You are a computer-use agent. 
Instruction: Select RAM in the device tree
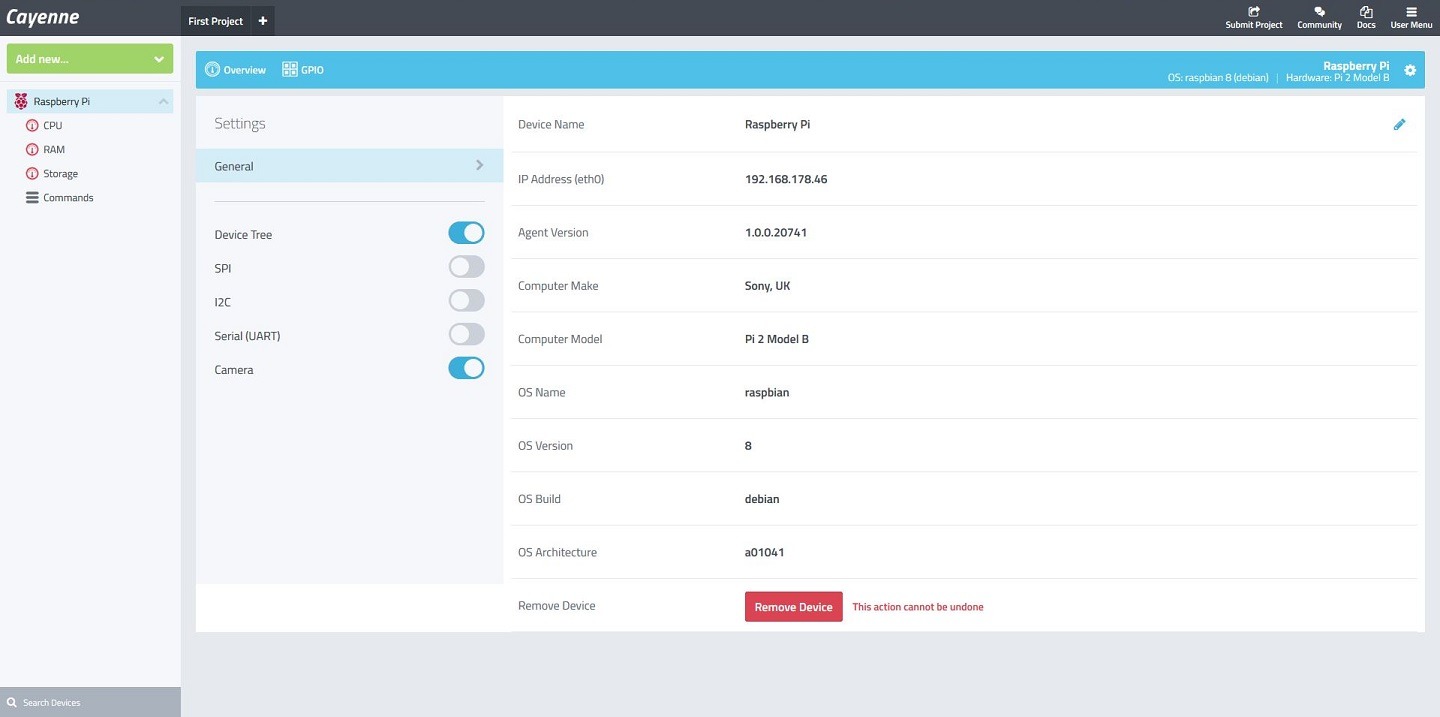point(54,150)
